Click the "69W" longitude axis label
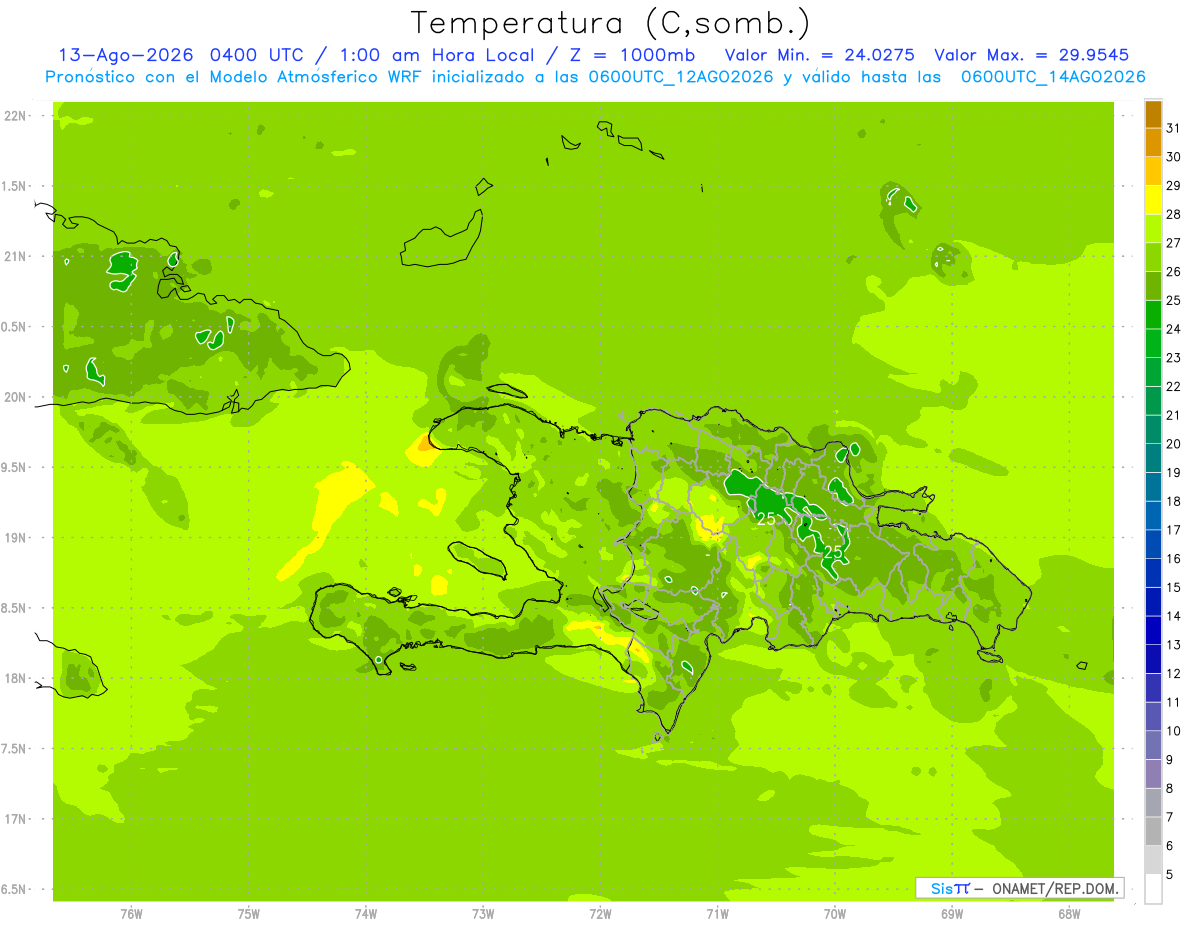The image size is (1200, 927). 952,913
